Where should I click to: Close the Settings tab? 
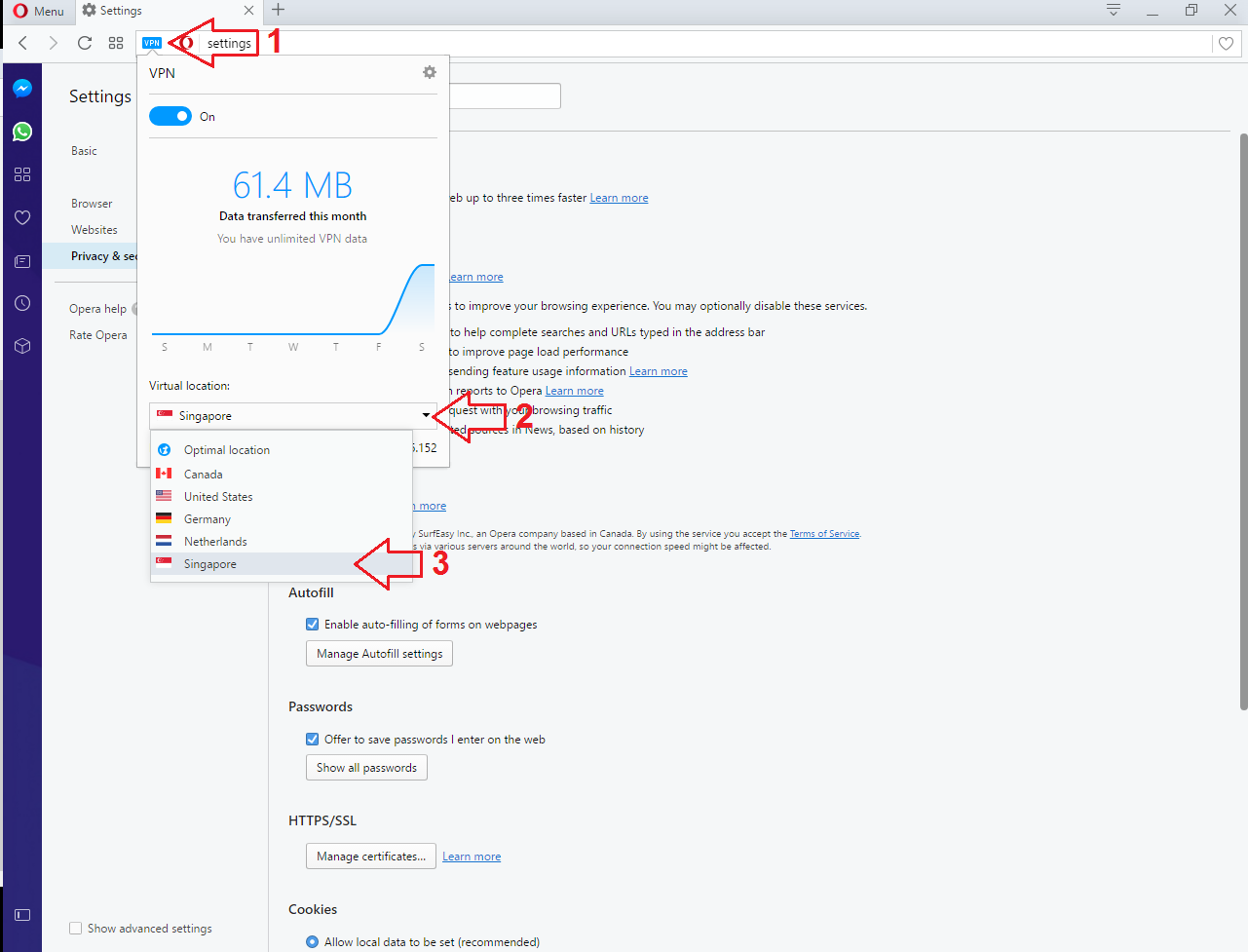pos(248,11)
